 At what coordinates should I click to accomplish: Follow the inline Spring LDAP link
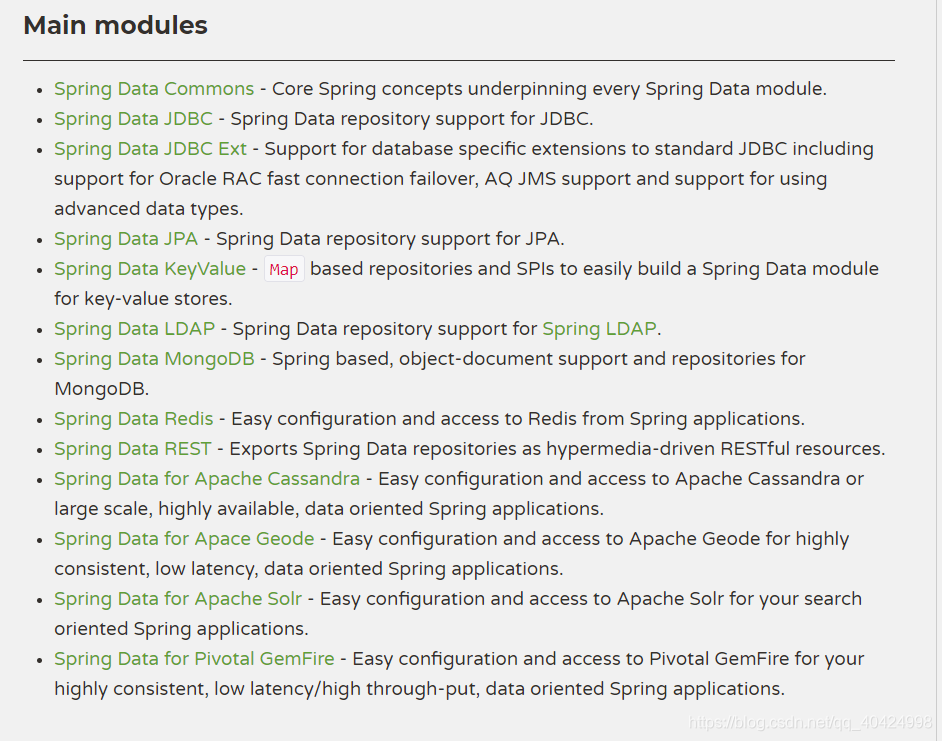(x=599, y=329)
